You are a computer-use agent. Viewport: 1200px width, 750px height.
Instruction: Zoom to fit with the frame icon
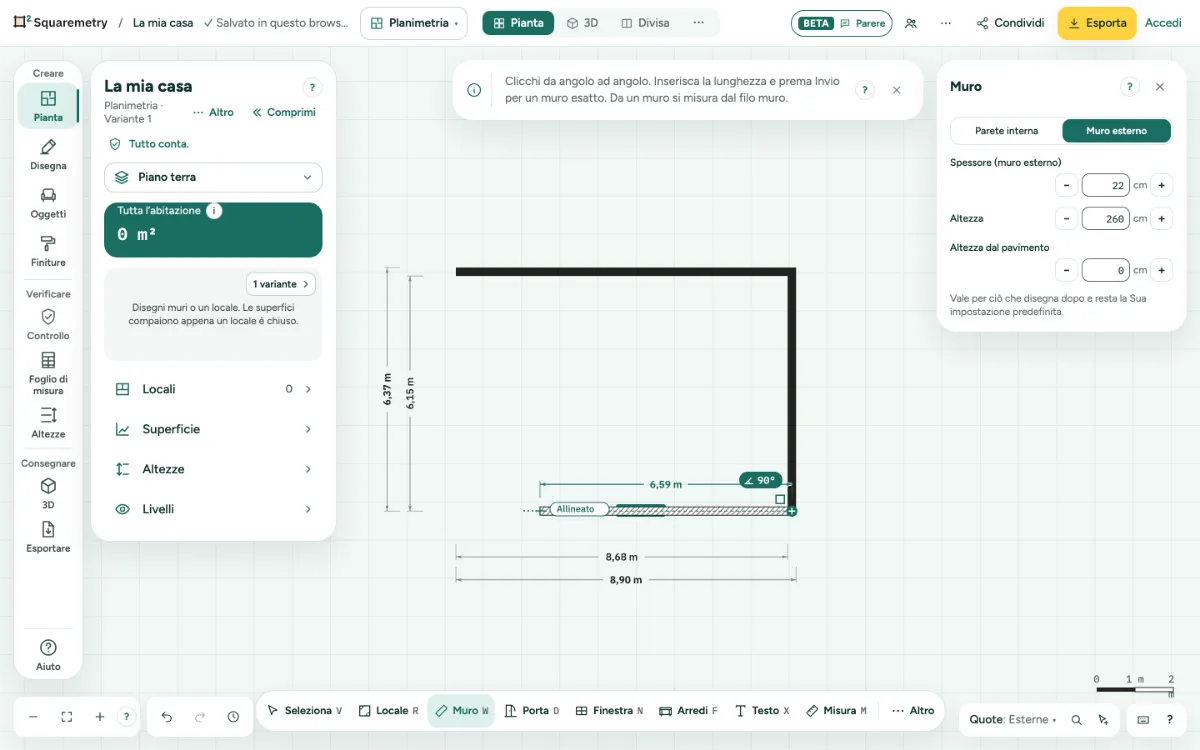point(67,717)
